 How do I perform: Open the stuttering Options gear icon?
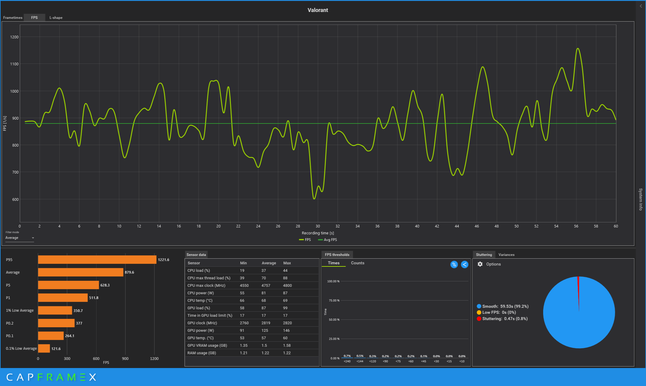[x=480, y=264]
